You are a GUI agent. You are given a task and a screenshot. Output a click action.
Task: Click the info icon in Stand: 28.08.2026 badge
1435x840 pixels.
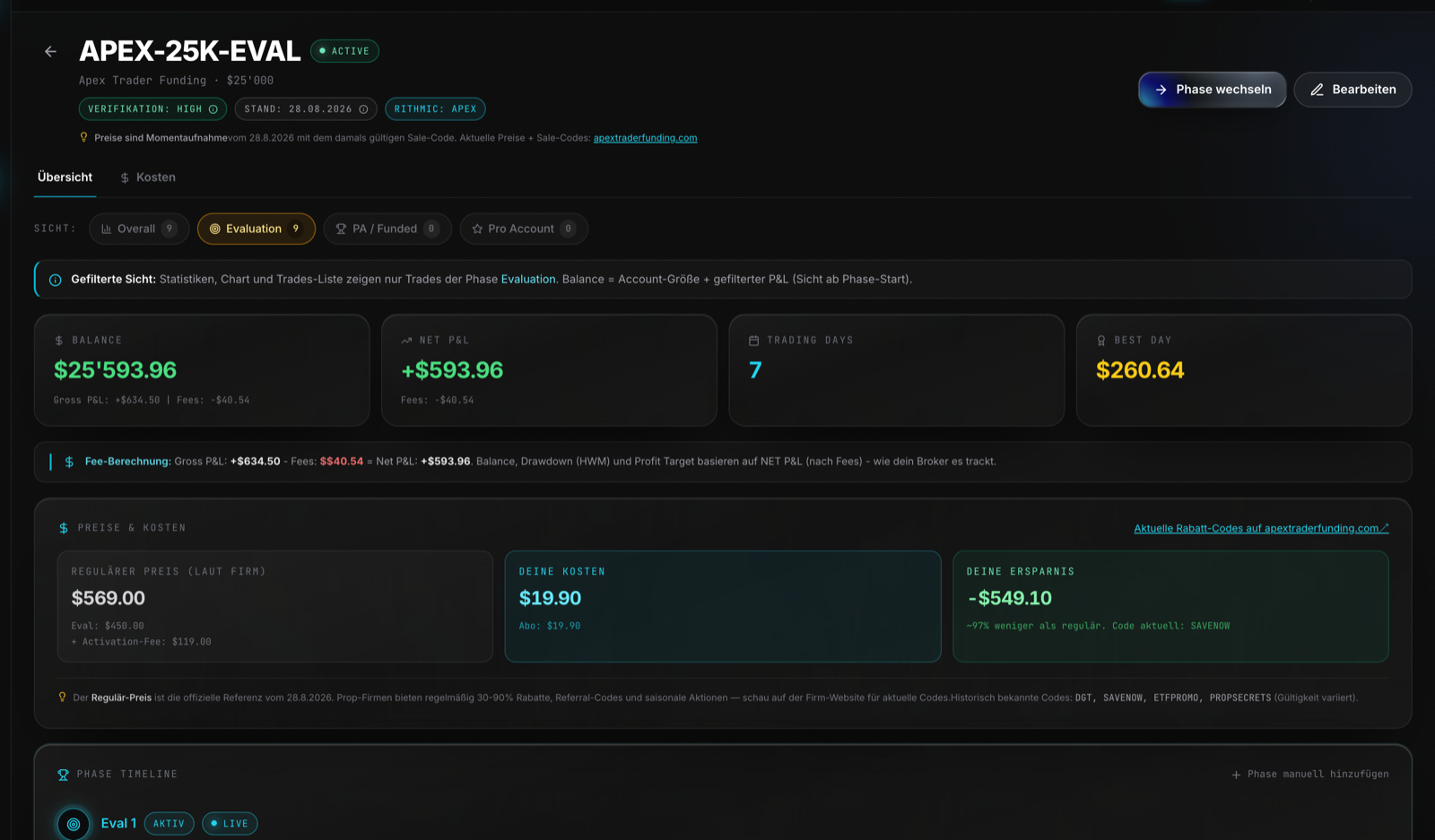coord(363,109)
